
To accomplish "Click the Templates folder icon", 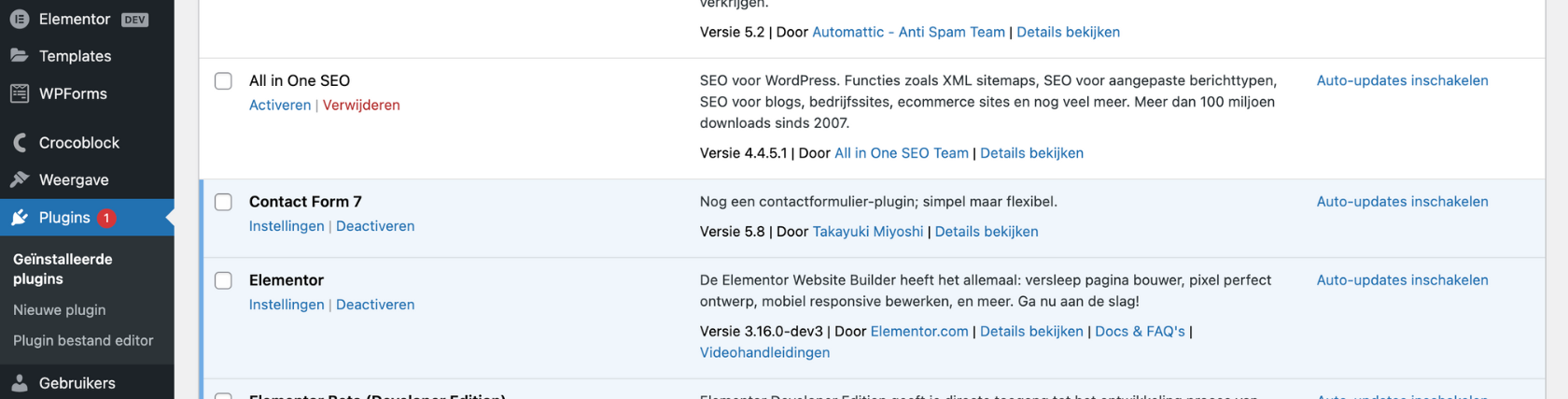I will 20,56.
